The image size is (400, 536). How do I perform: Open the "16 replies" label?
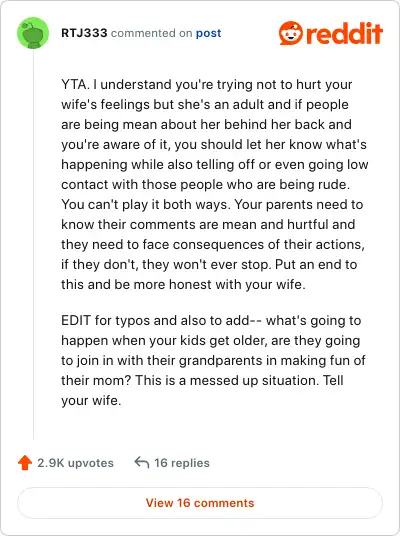[x=182, y=463]
